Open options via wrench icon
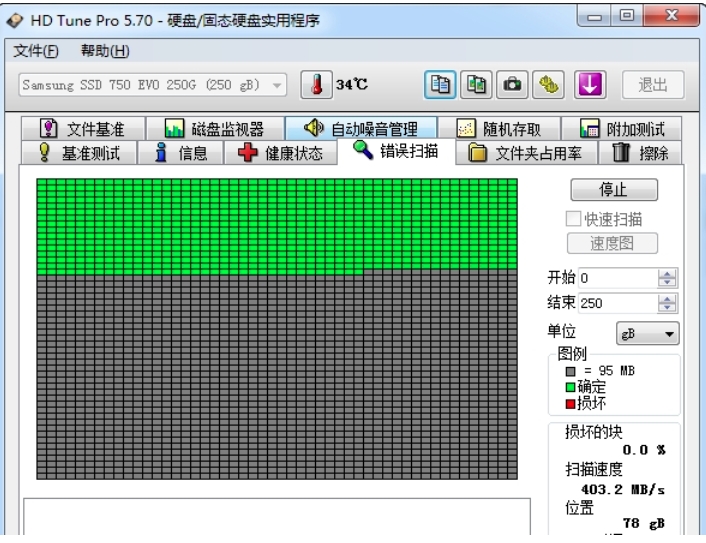The height and width of the screenshot is (543, 706). click(x=548, y=84)
